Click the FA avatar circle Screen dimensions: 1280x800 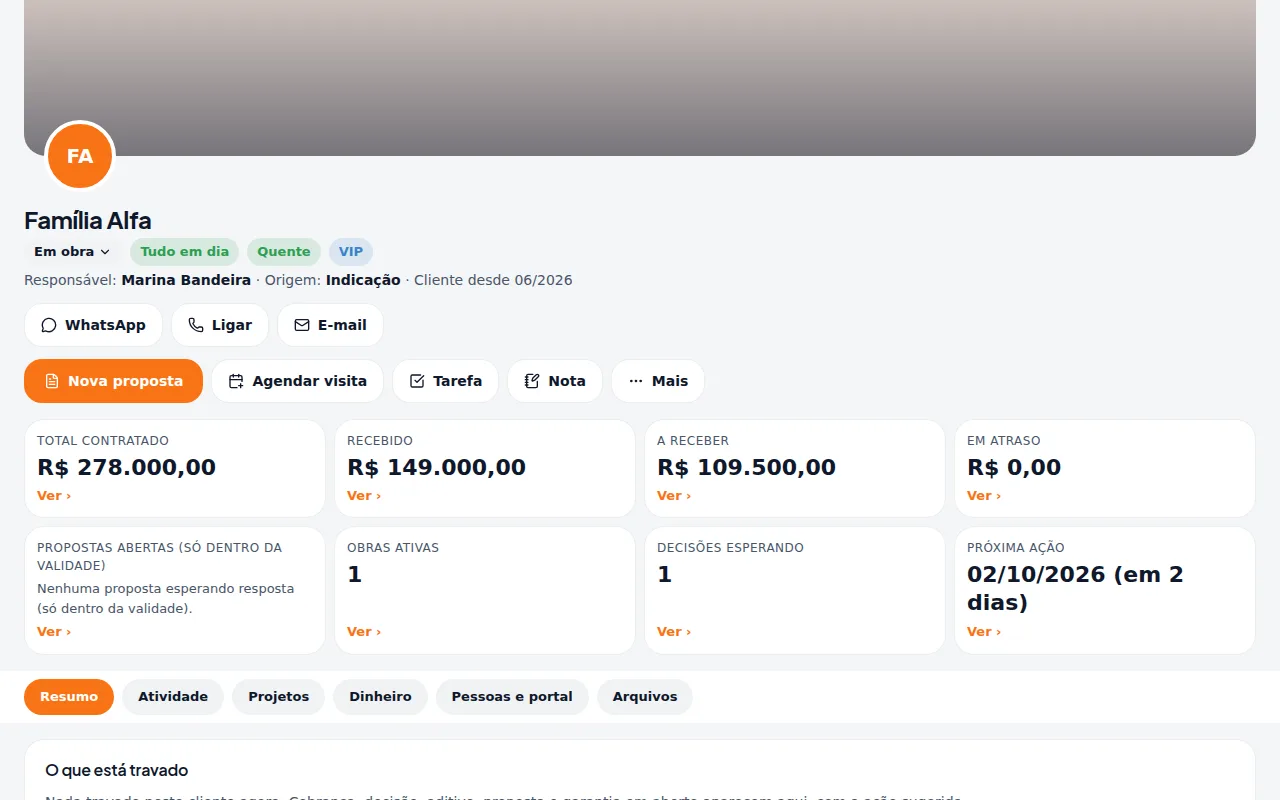coord(80,156)
